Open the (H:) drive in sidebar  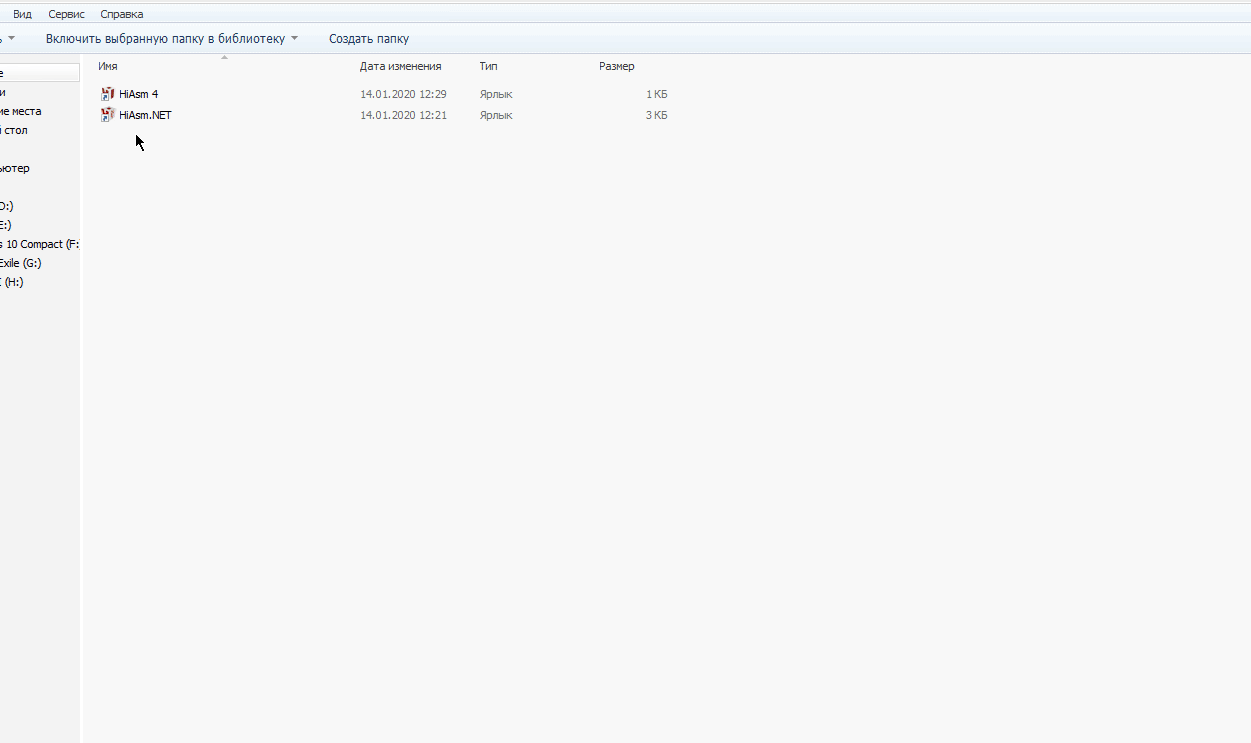[x=12, y=282]
